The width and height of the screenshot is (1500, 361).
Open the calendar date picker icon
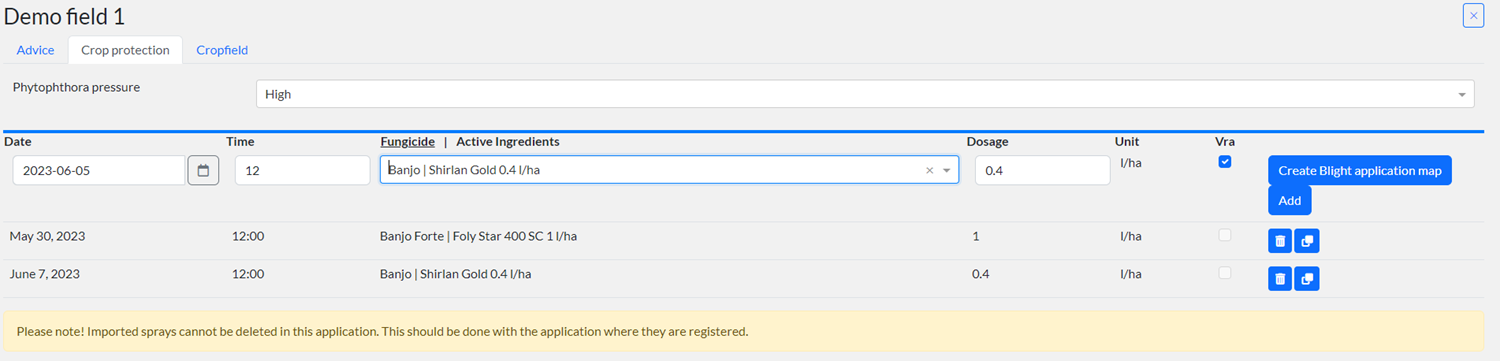[202, 170]
